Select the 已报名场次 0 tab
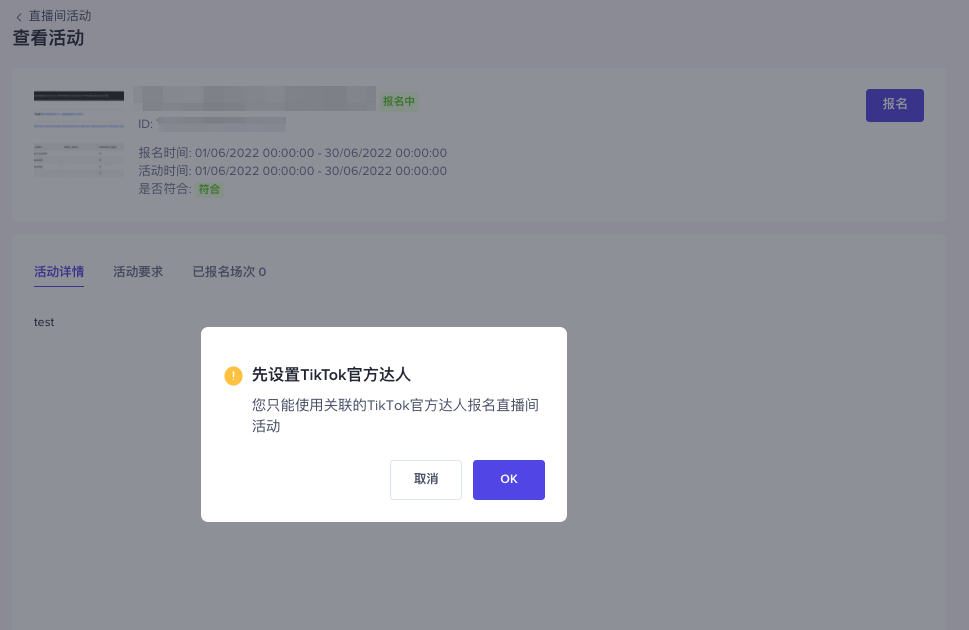 [x=229, y=272]
